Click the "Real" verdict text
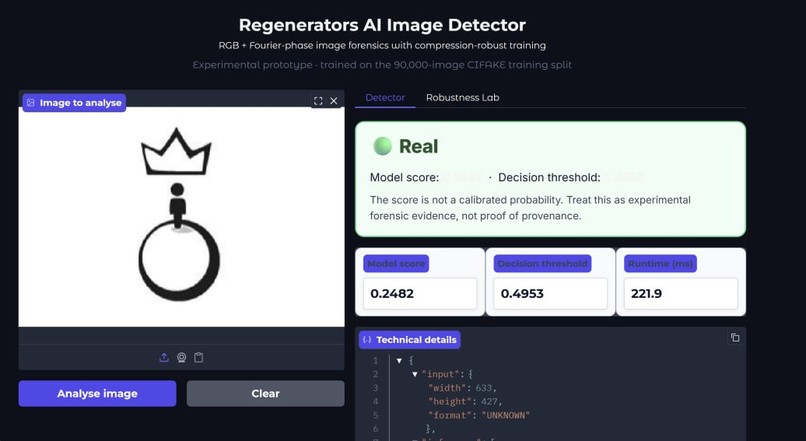806x441 pixels. [419, 146]
